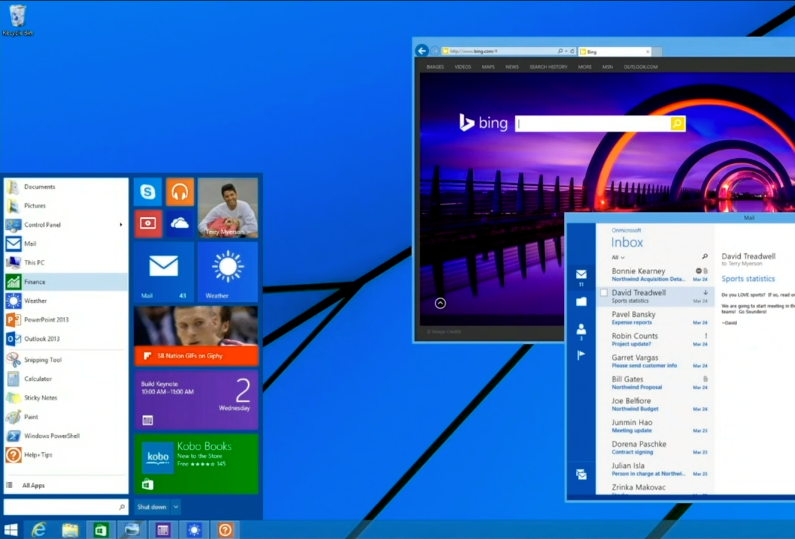Open the Weather app taskbar icon
Viewport: 795px width, 539px height.
[194, 530]
